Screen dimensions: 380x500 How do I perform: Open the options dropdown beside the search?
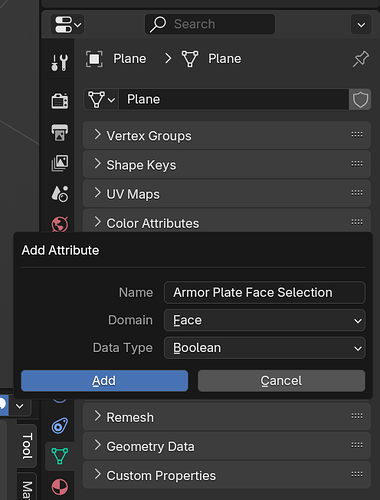(361, 24)
